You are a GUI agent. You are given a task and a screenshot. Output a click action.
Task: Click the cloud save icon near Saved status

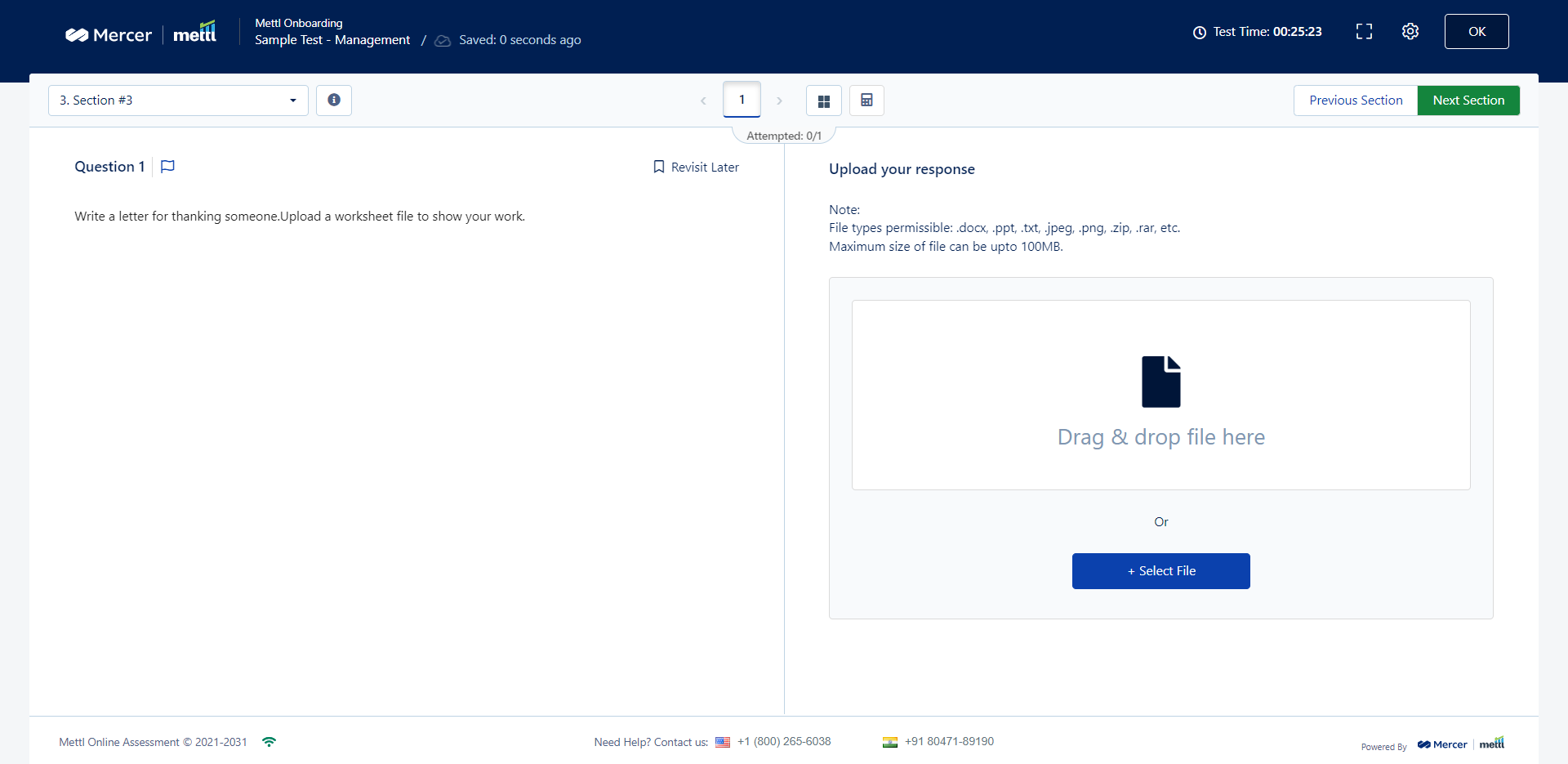pyautogui.click(x=443, y=40)
